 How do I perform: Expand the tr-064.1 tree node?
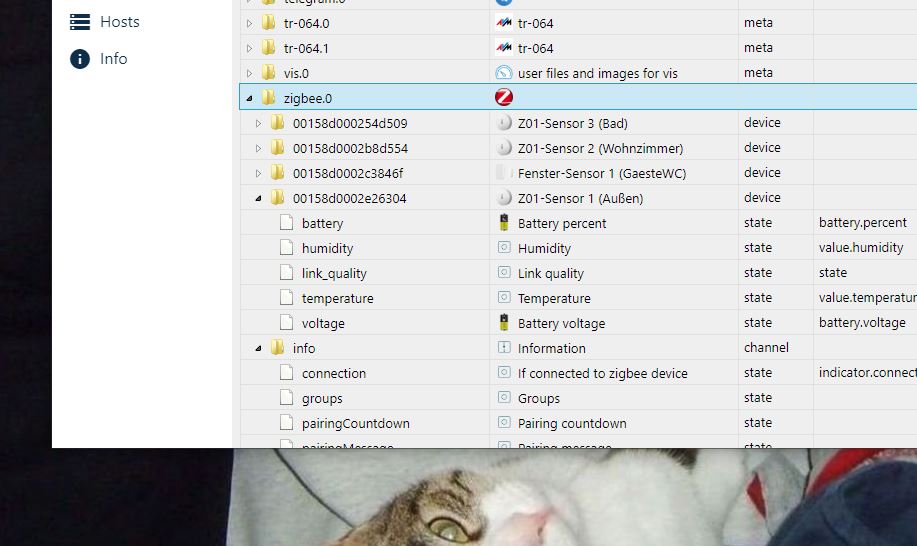(x=250, y=49)
